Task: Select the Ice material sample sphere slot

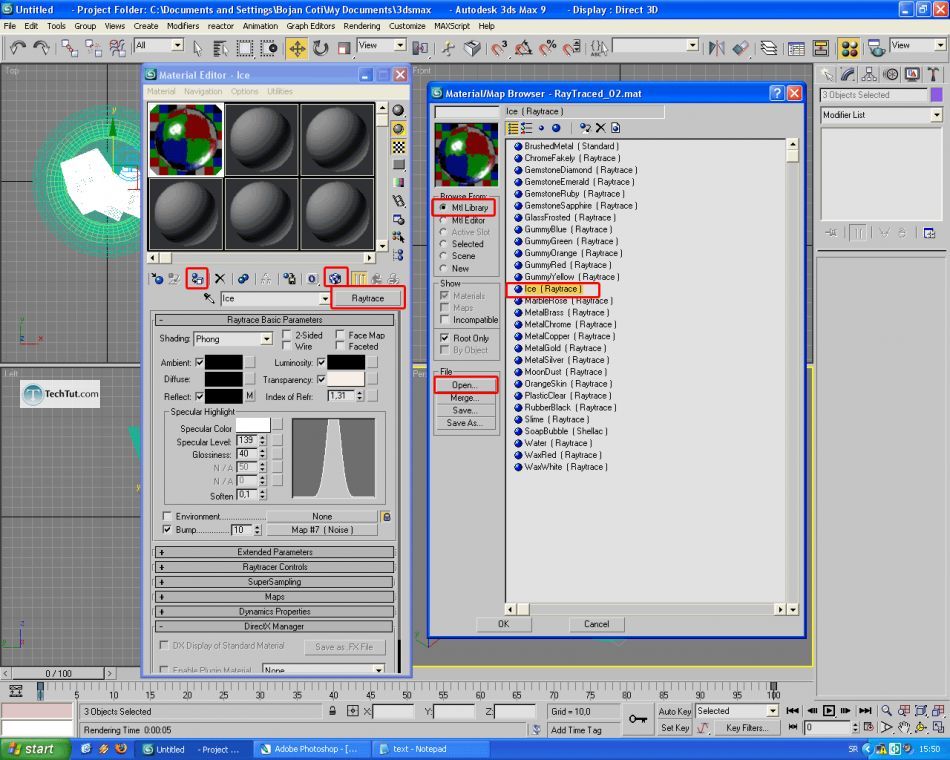Action: coord(186,140)
